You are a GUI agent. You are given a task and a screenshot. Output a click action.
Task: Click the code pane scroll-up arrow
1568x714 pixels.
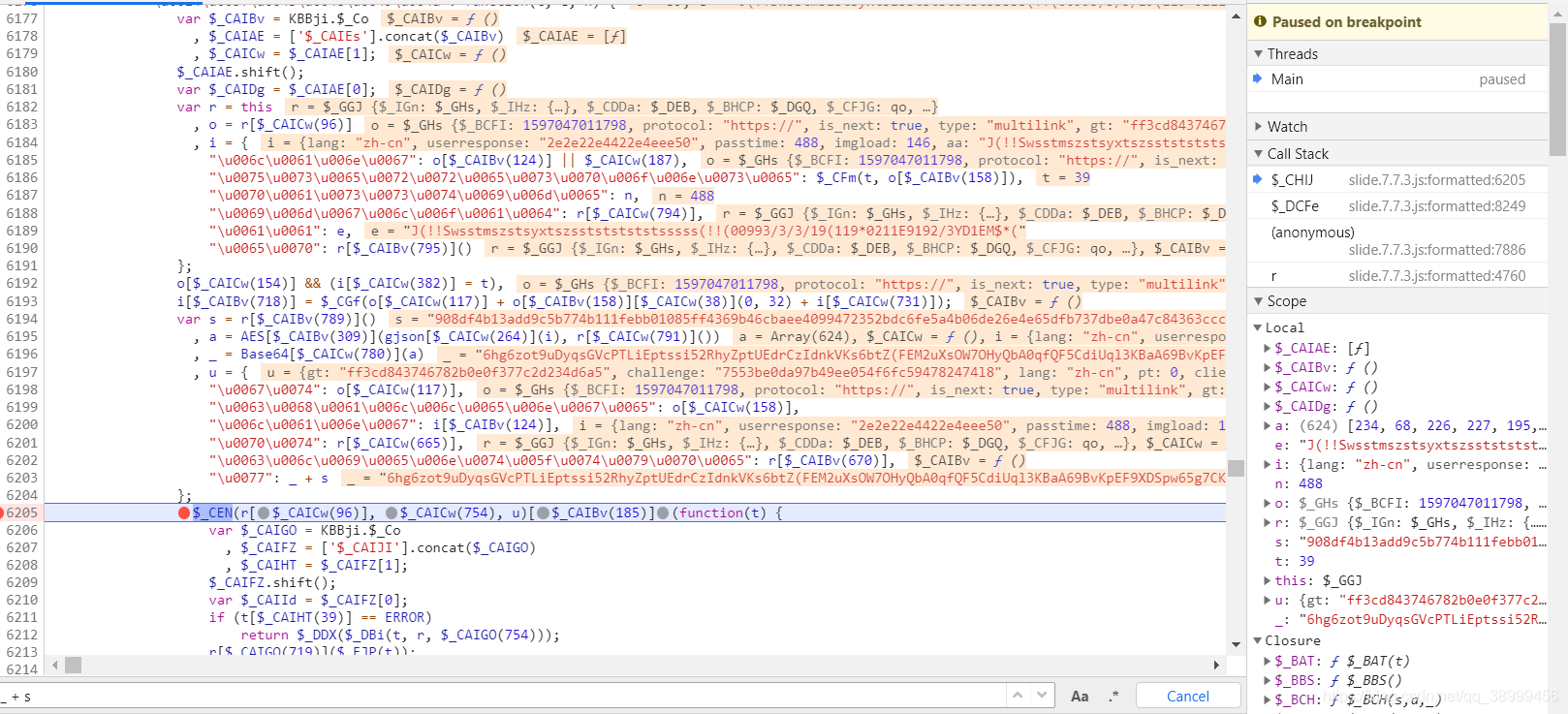pyautogui.click(x=1236, y=16)
